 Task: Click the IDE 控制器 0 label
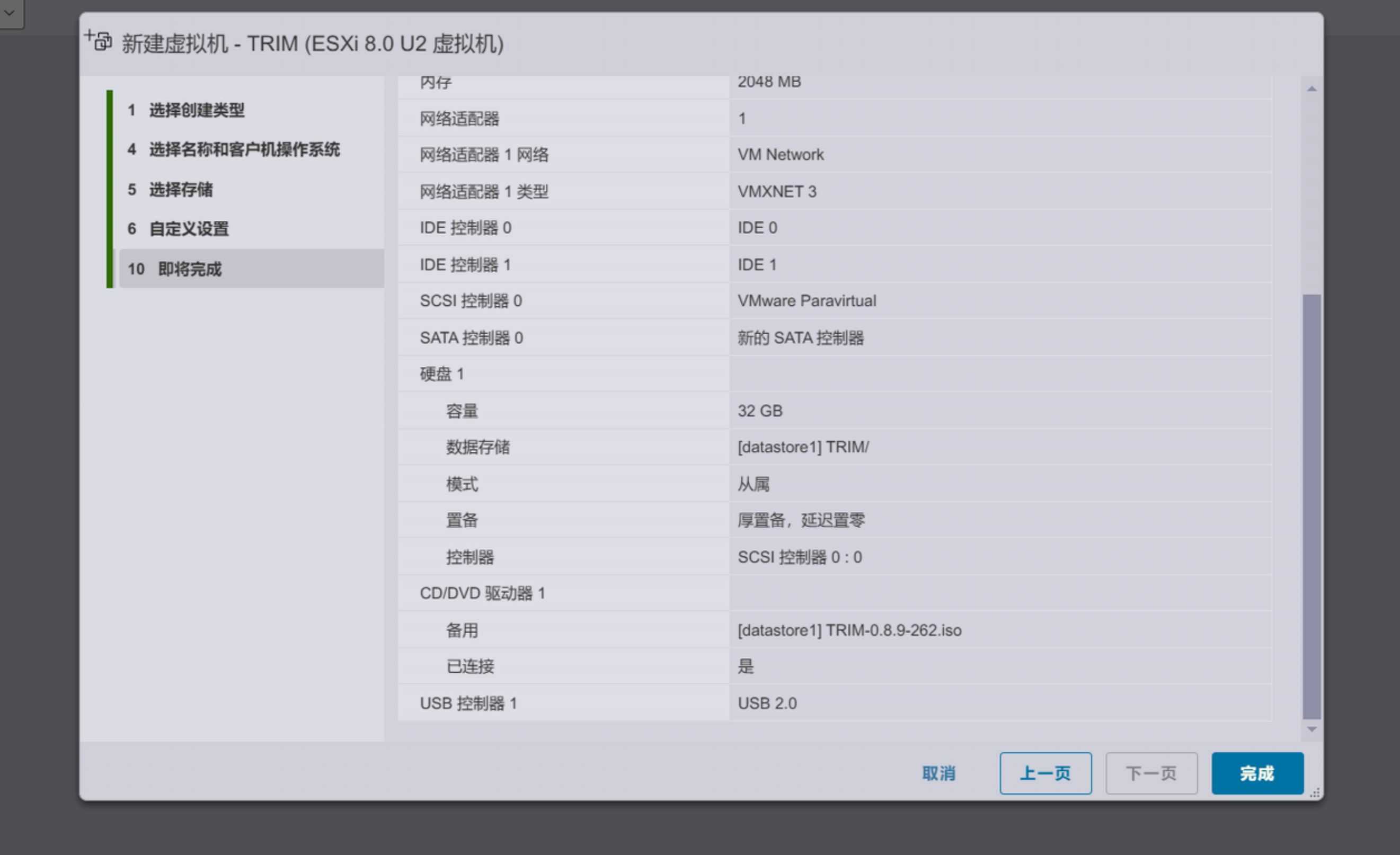tap(465, 228)
